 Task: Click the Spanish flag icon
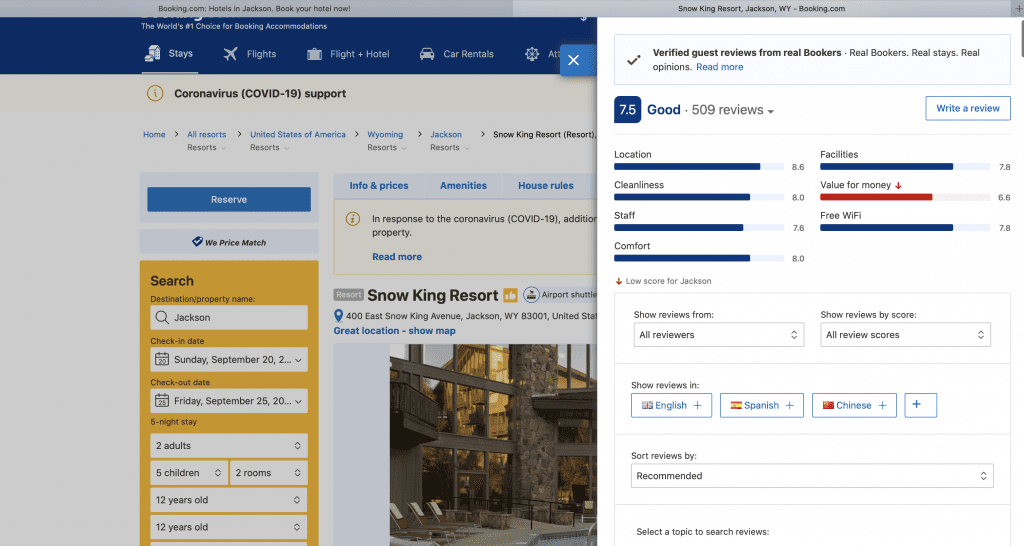(x=736, y=406)
